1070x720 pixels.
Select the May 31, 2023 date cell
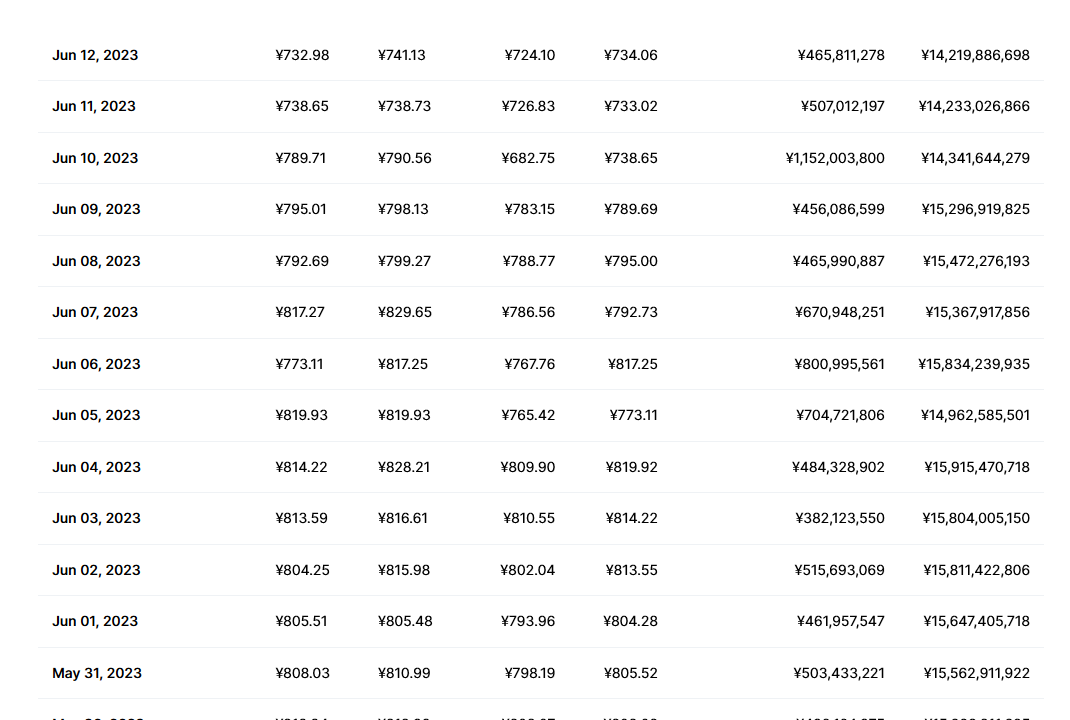point(97,673)
